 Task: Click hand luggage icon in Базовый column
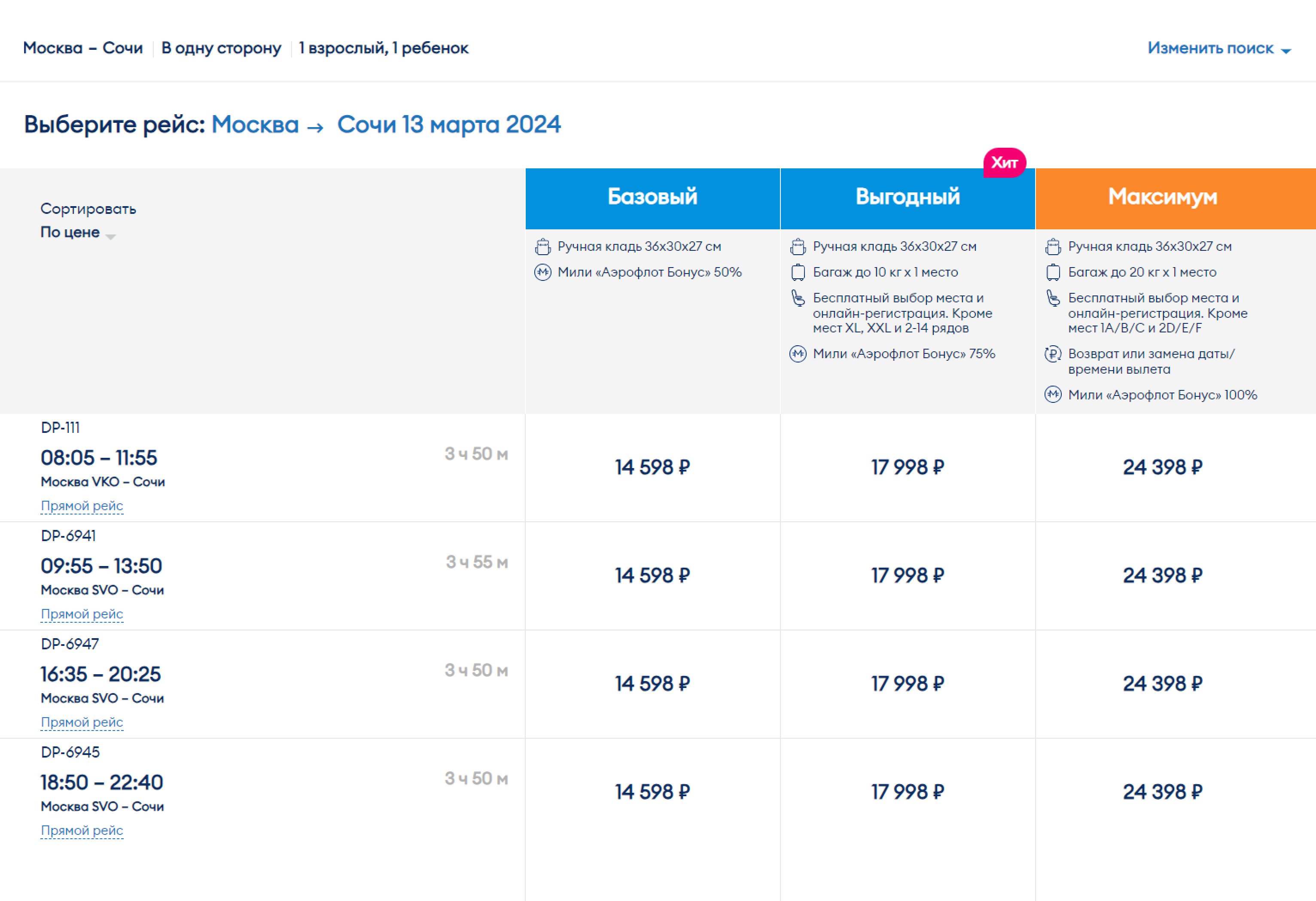[543, 247]
